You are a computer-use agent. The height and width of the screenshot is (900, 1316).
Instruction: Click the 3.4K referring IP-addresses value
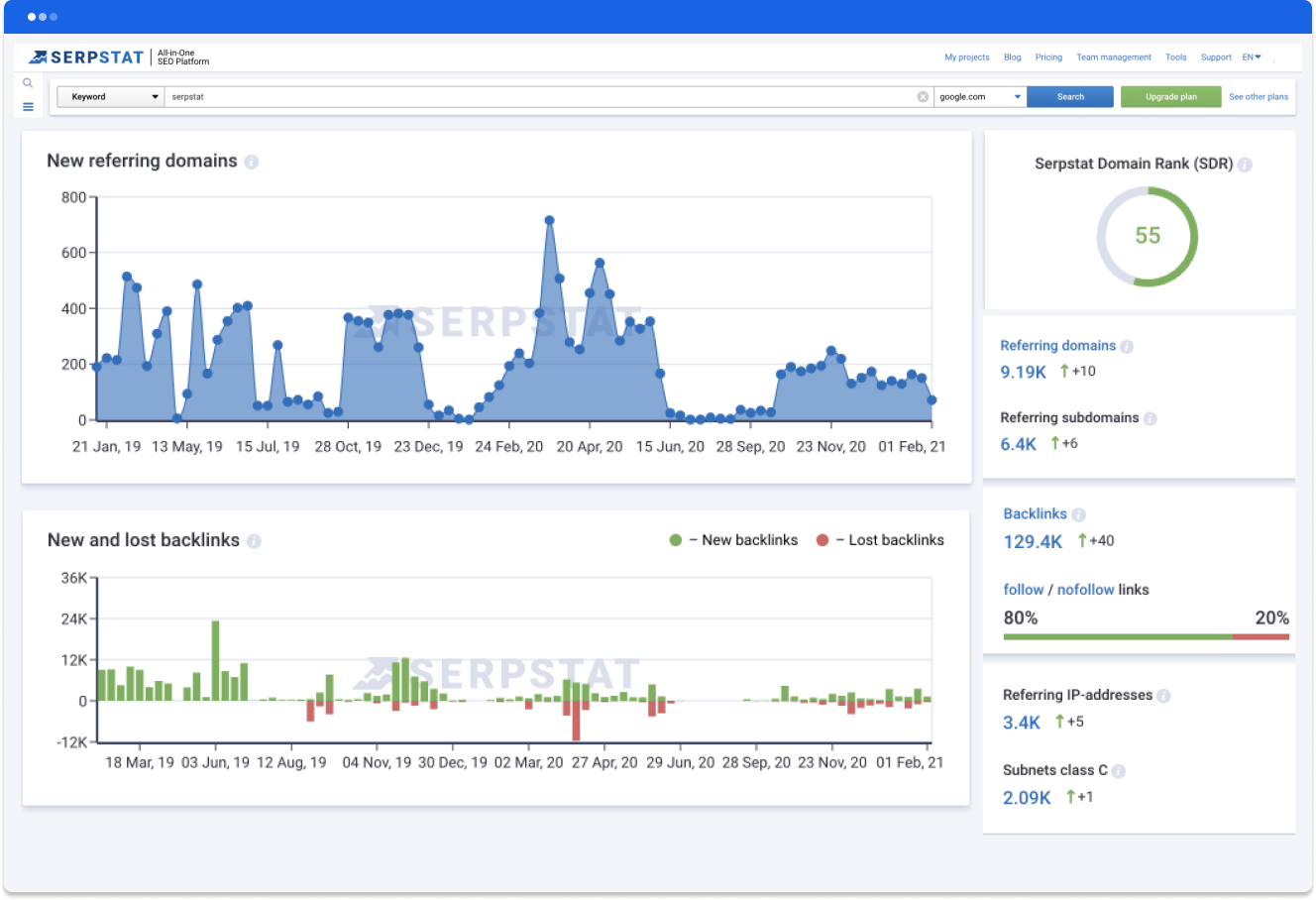pyautogui.click(x=1022, y=724)
